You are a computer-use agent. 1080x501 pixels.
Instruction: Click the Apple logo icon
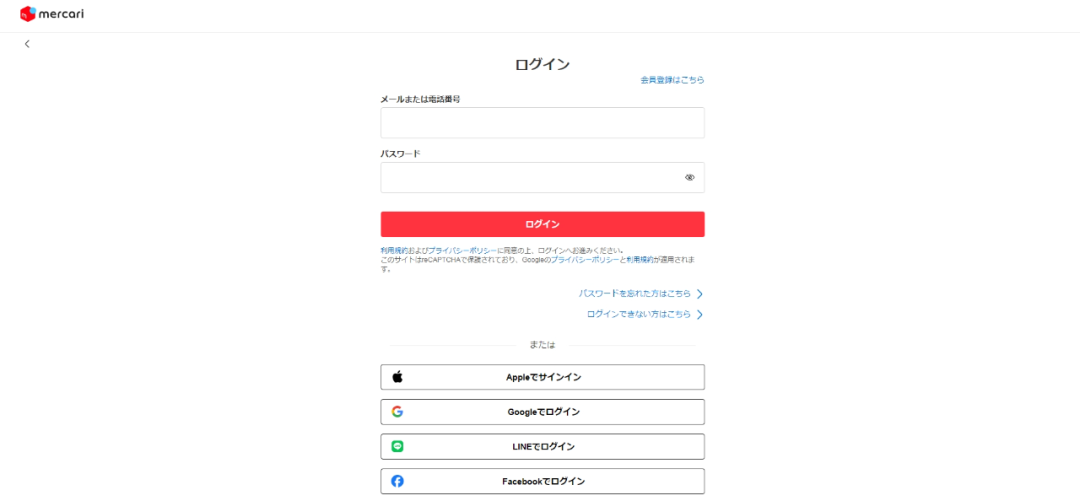pos(397,377)
